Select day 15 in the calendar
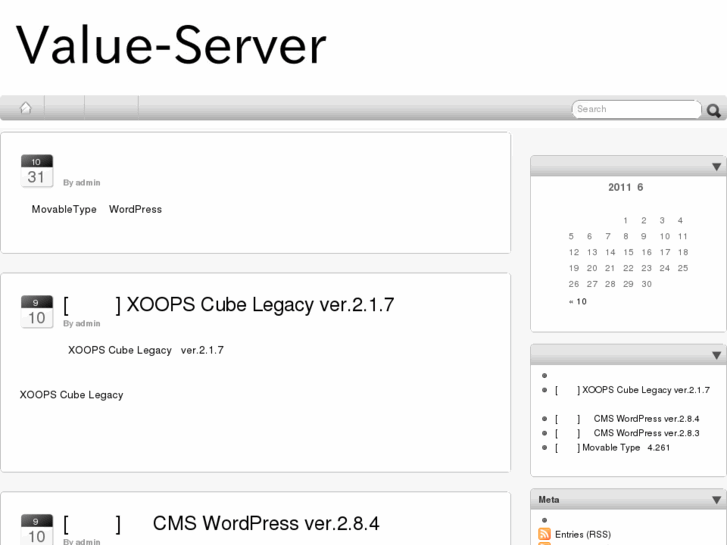The width and height of the screenshot is (727, 545). coord(628,252)
